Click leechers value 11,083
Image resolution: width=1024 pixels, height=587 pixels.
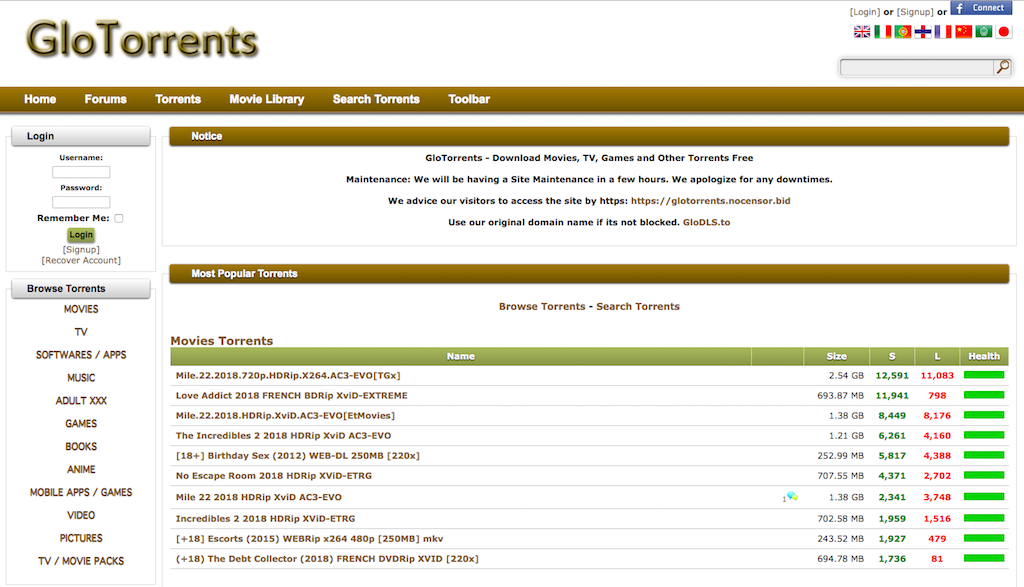(937, 375)
